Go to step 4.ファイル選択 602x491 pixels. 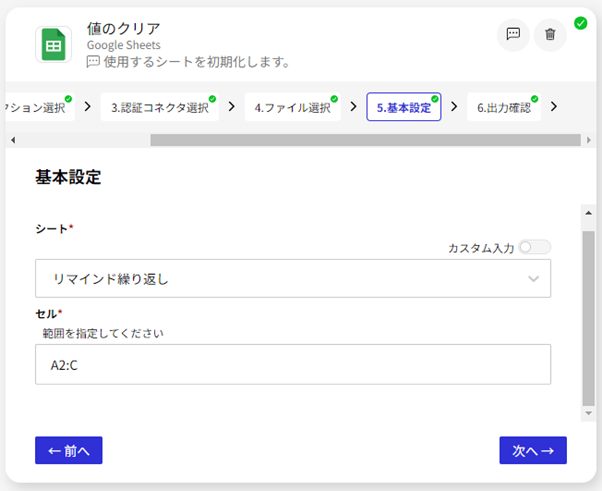point(292,107)
